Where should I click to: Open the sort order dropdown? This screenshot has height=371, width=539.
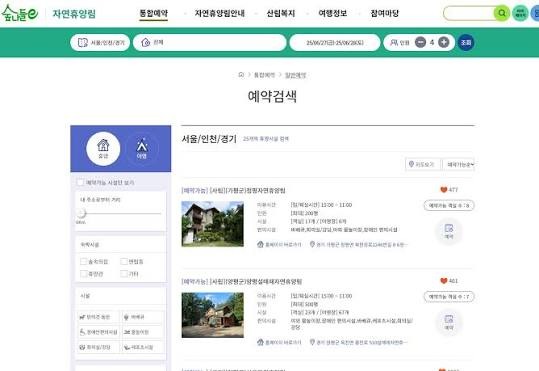click(460, 165)
